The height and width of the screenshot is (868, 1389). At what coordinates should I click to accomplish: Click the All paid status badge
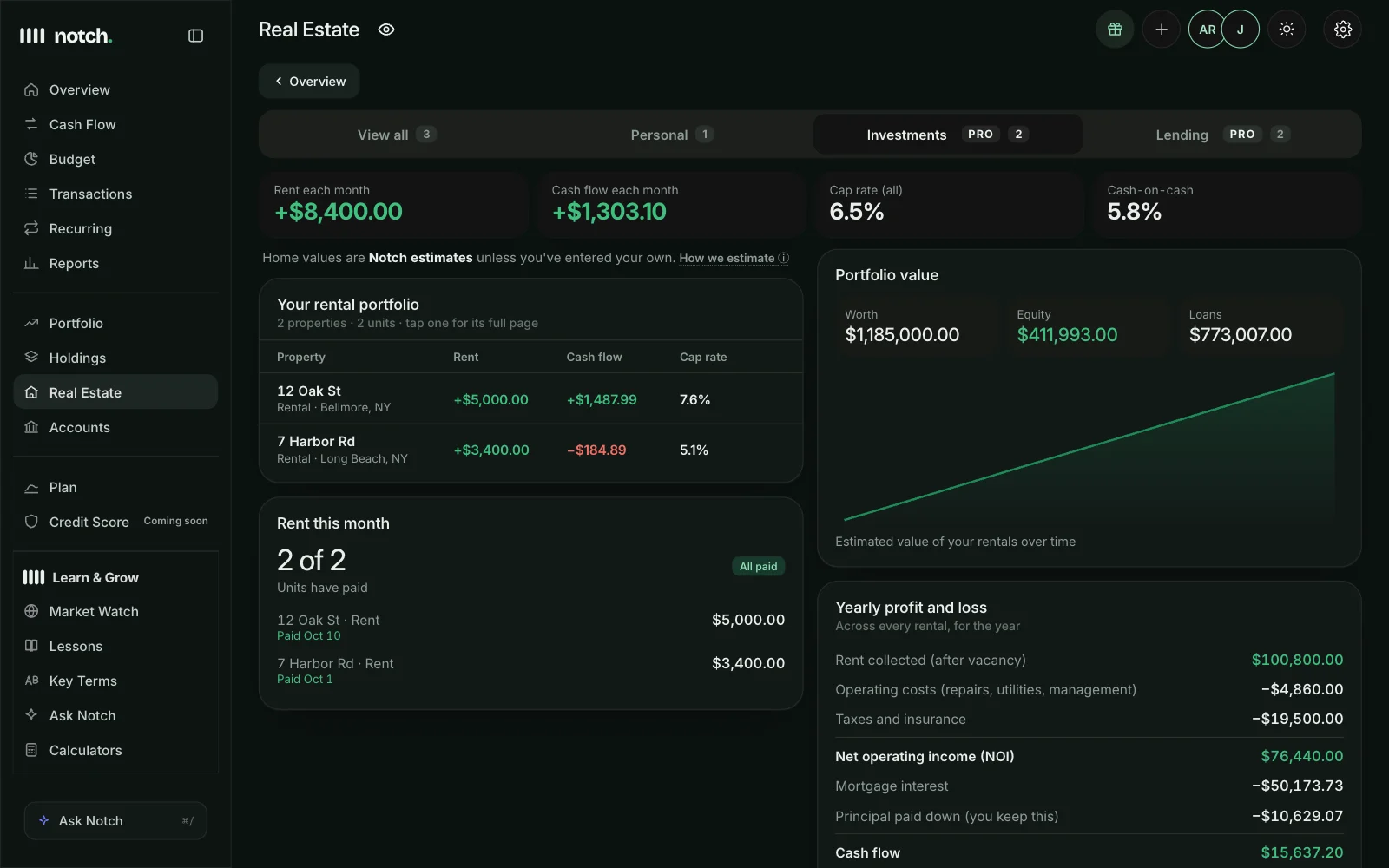[x=758, y=566]
